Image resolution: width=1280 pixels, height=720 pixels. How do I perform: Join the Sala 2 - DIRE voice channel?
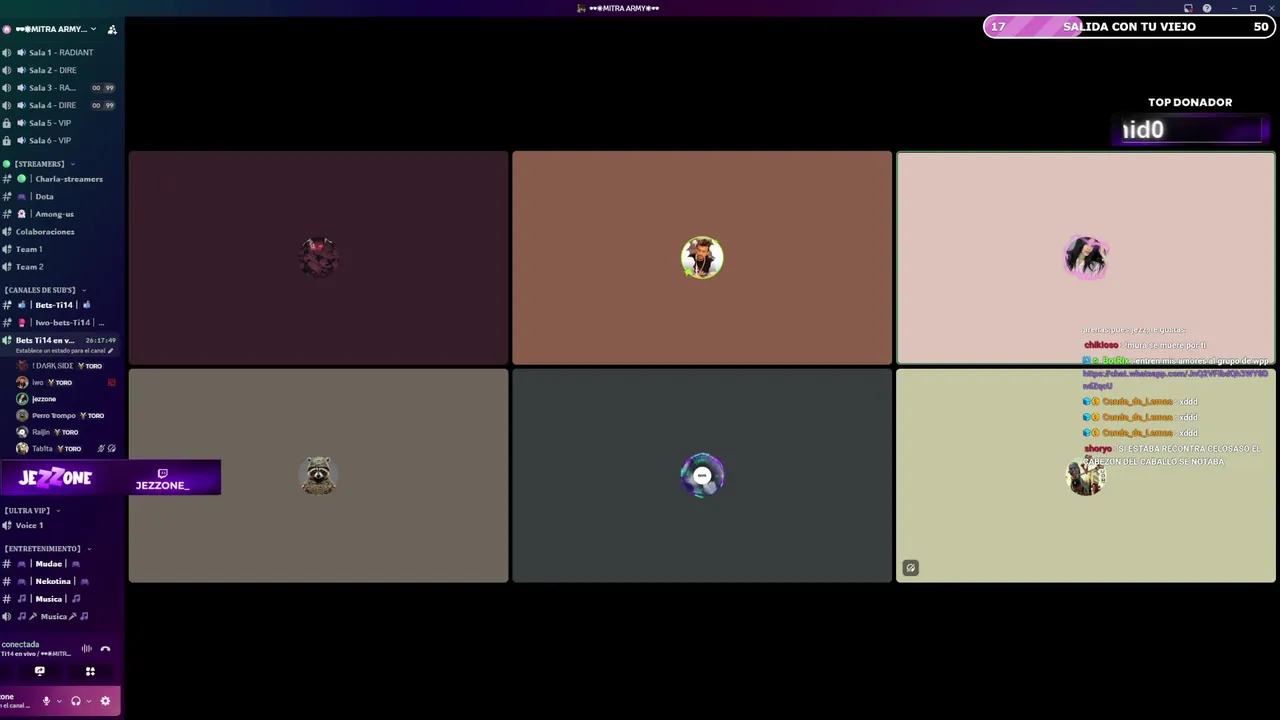point(60,70)
